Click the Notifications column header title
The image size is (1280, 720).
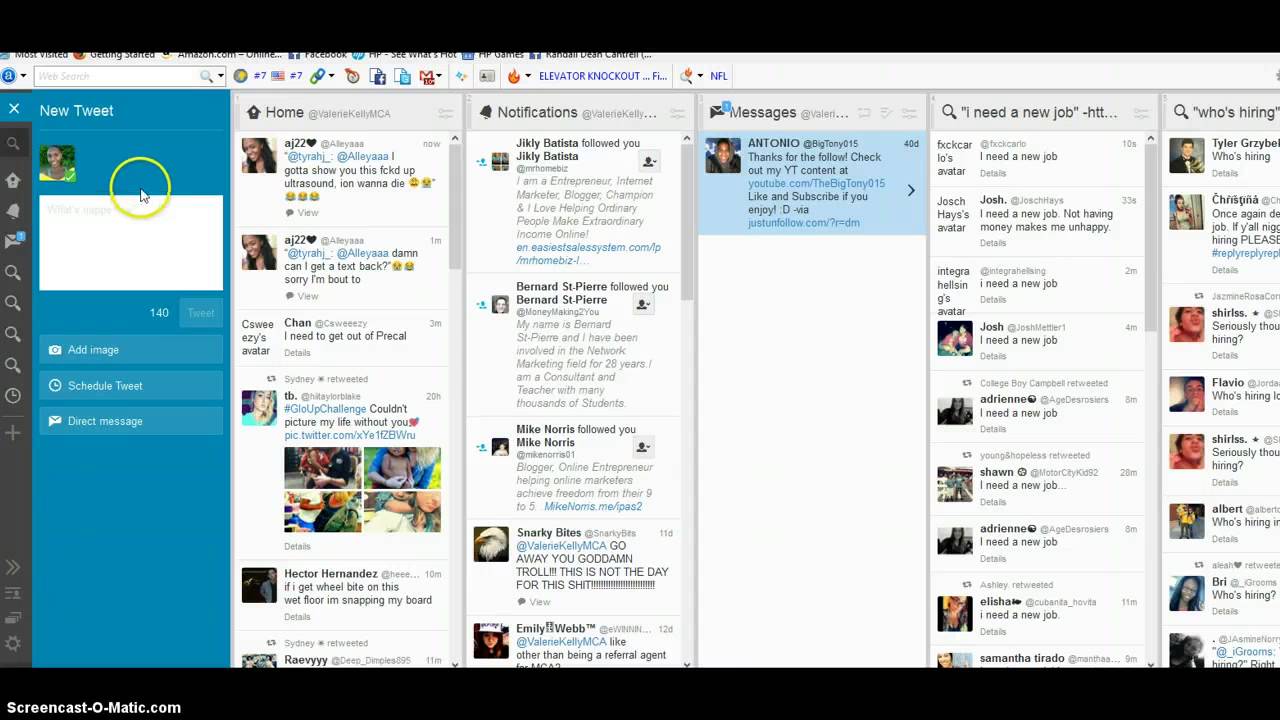click(537, 112)
